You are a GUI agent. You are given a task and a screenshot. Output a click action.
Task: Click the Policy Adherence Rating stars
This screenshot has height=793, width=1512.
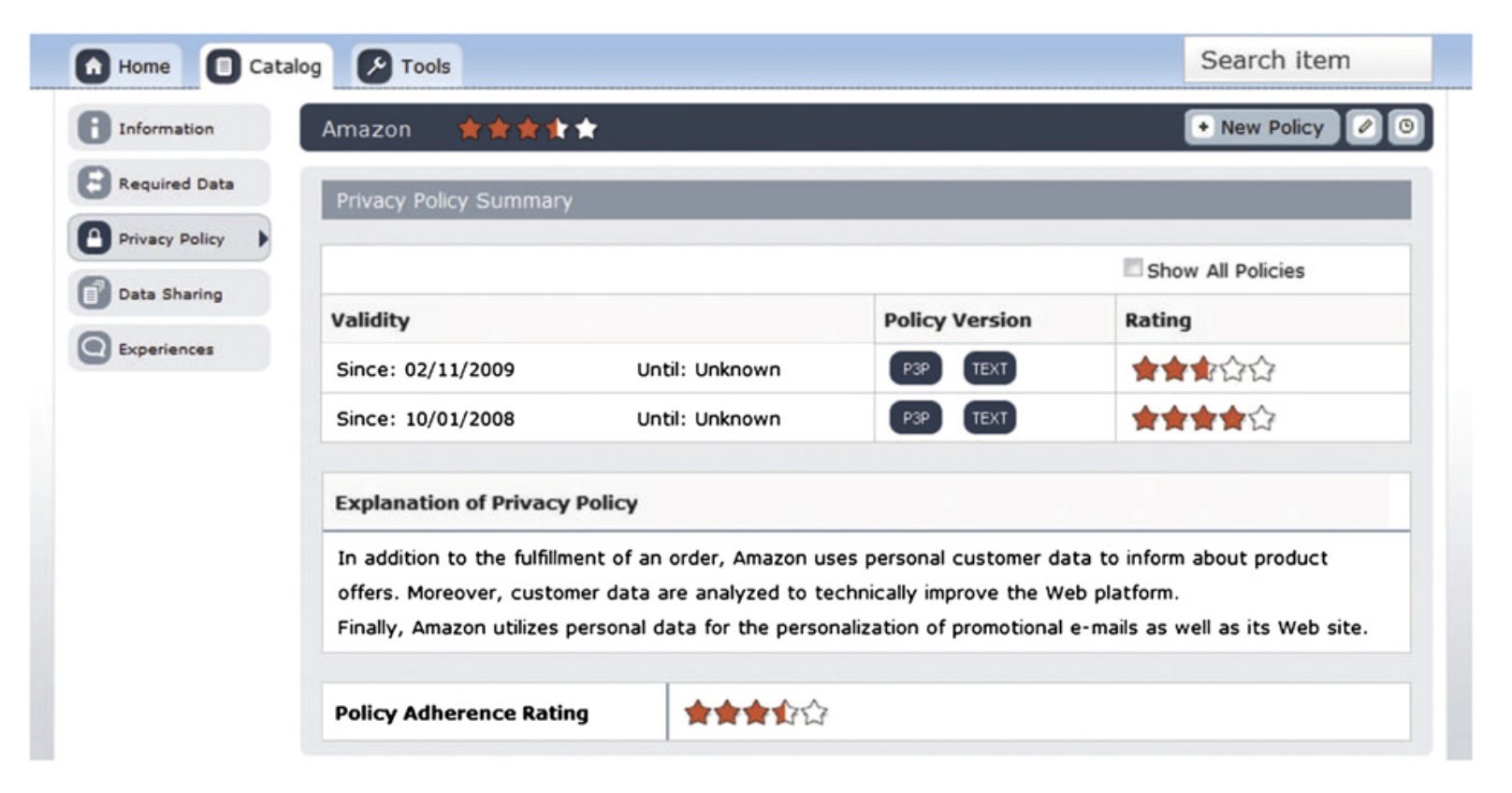pos(756,713)
